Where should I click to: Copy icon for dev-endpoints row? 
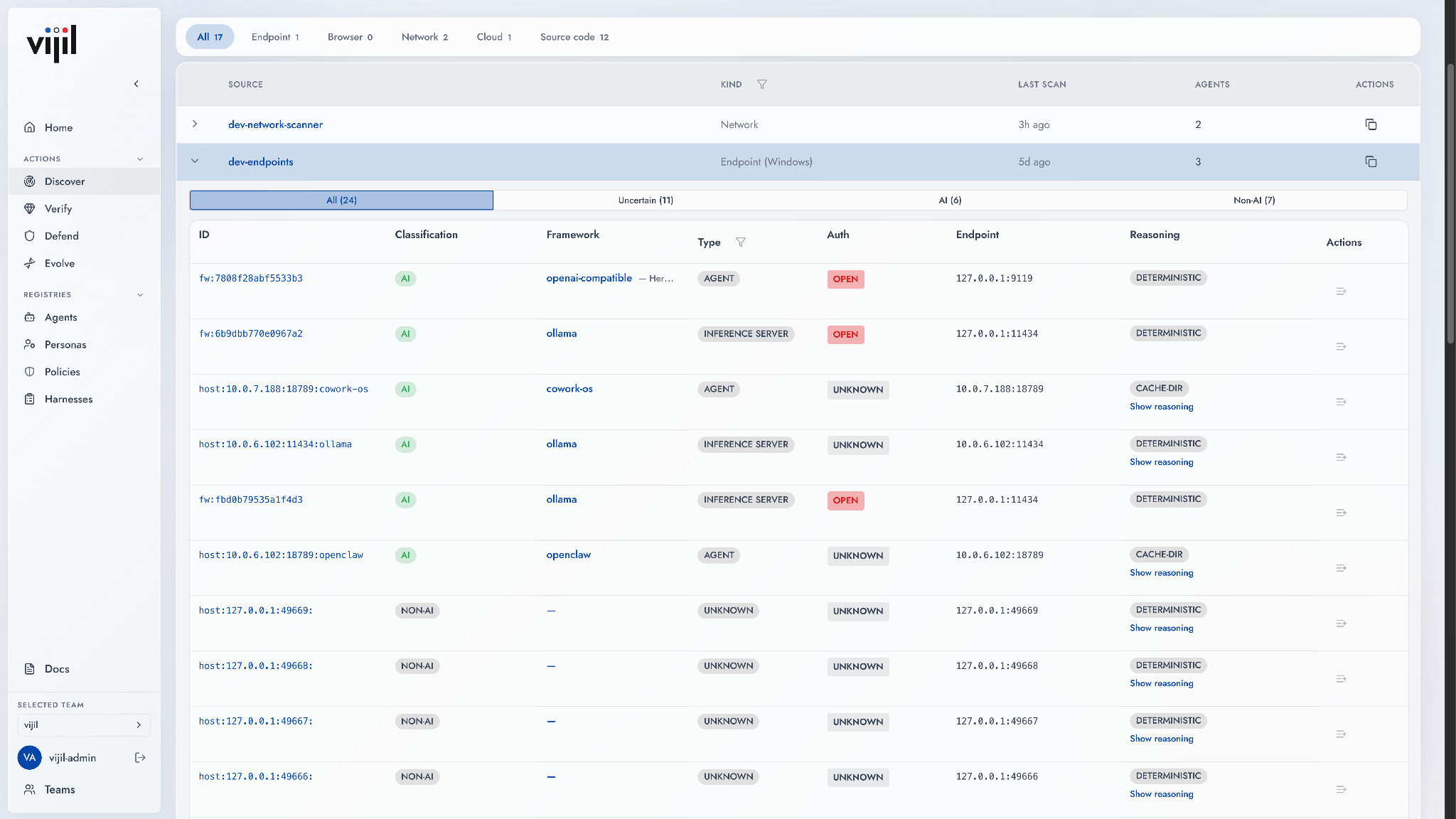point(1371,161)
